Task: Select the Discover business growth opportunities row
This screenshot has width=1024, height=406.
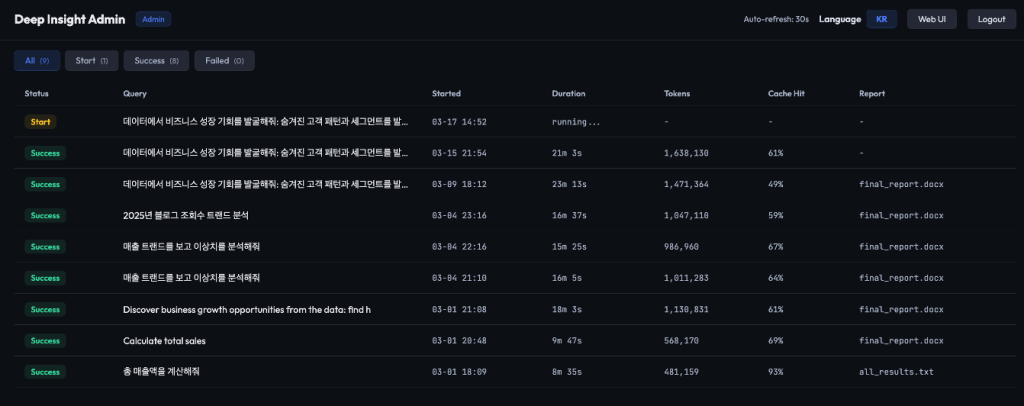Action: pos(246,310)
